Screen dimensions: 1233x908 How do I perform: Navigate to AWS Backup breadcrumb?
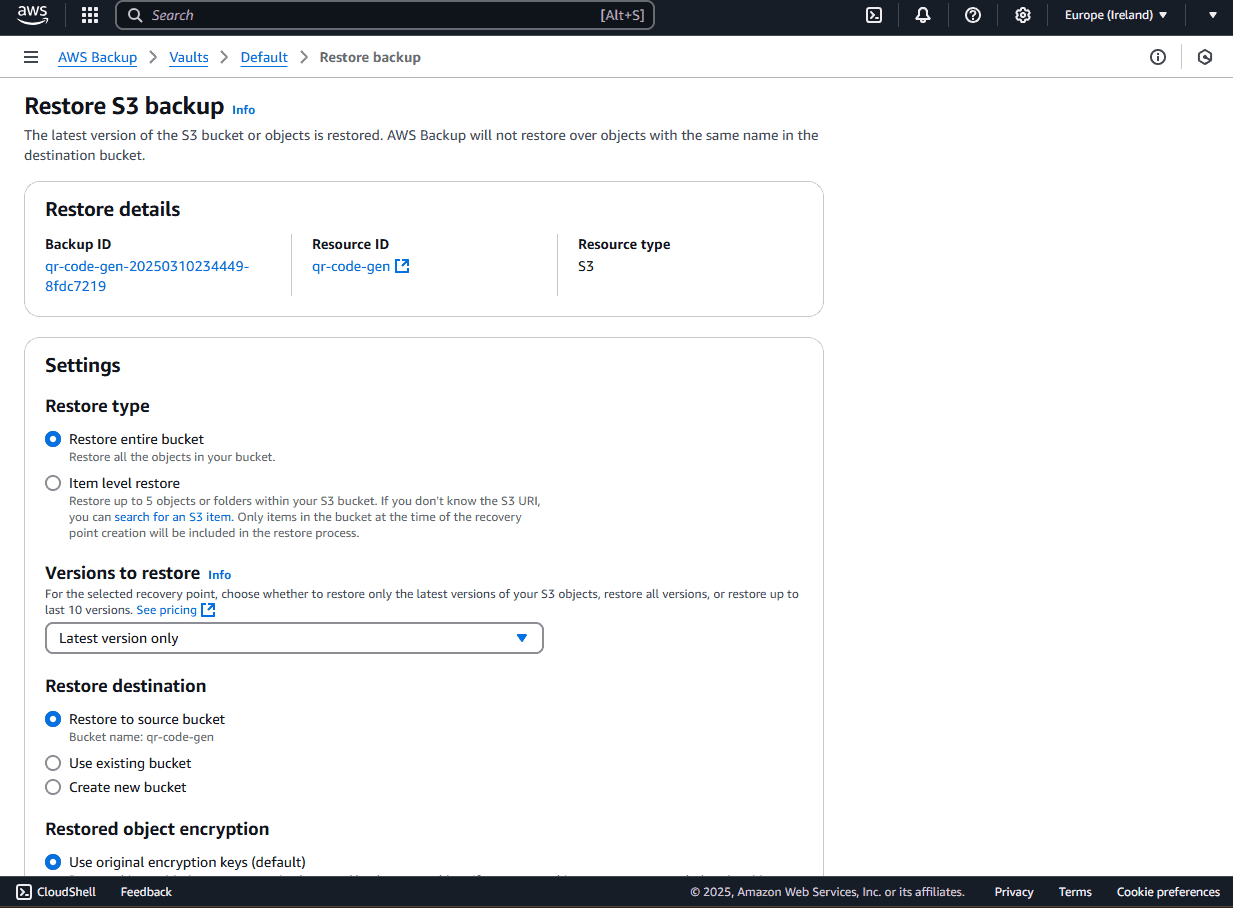click(x=97, y=57)
